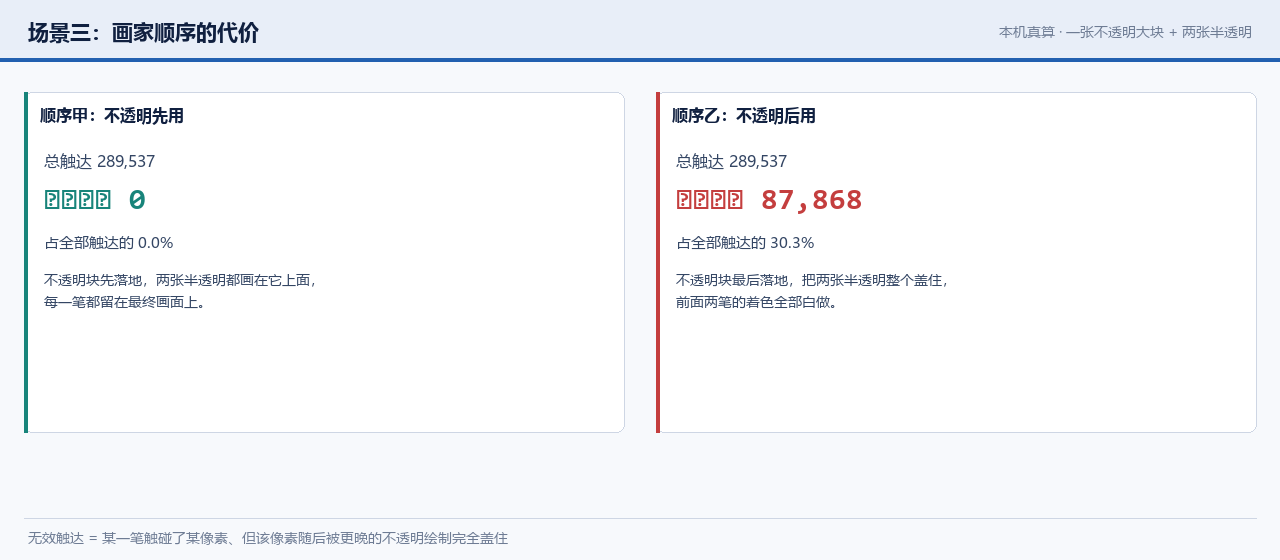Select the header note "本机真算 · 一张不透明大块 + 两张半透明"
Viewport: 1280px width, 560px height.
(x=1125, y=32)
